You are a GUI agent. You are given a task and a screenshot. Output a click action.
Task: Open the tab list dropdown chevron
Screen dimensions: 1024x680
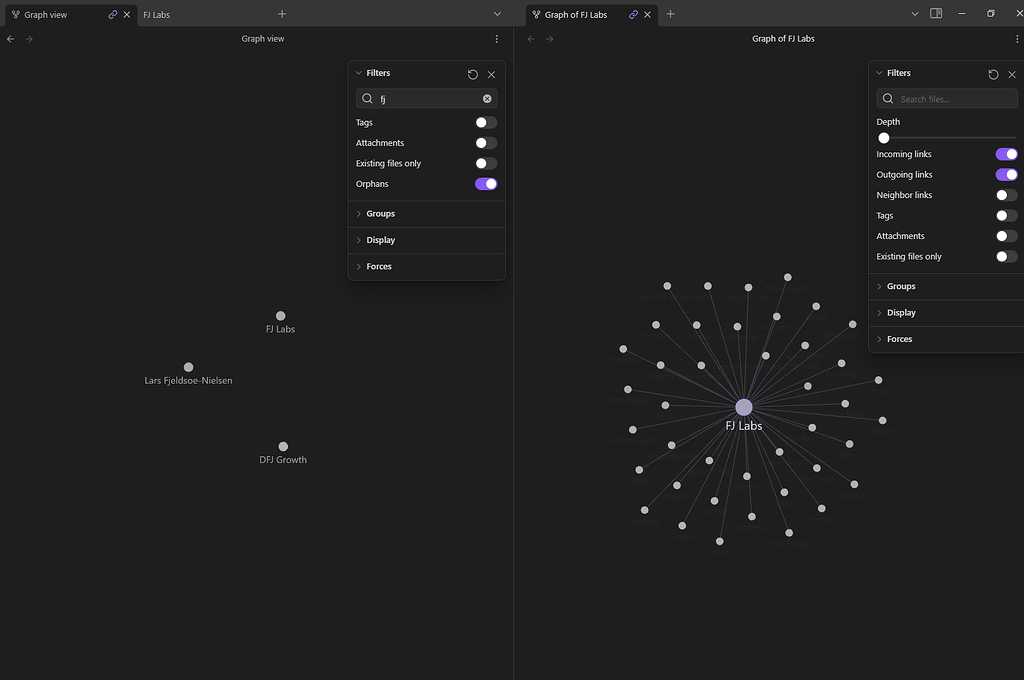497,14
